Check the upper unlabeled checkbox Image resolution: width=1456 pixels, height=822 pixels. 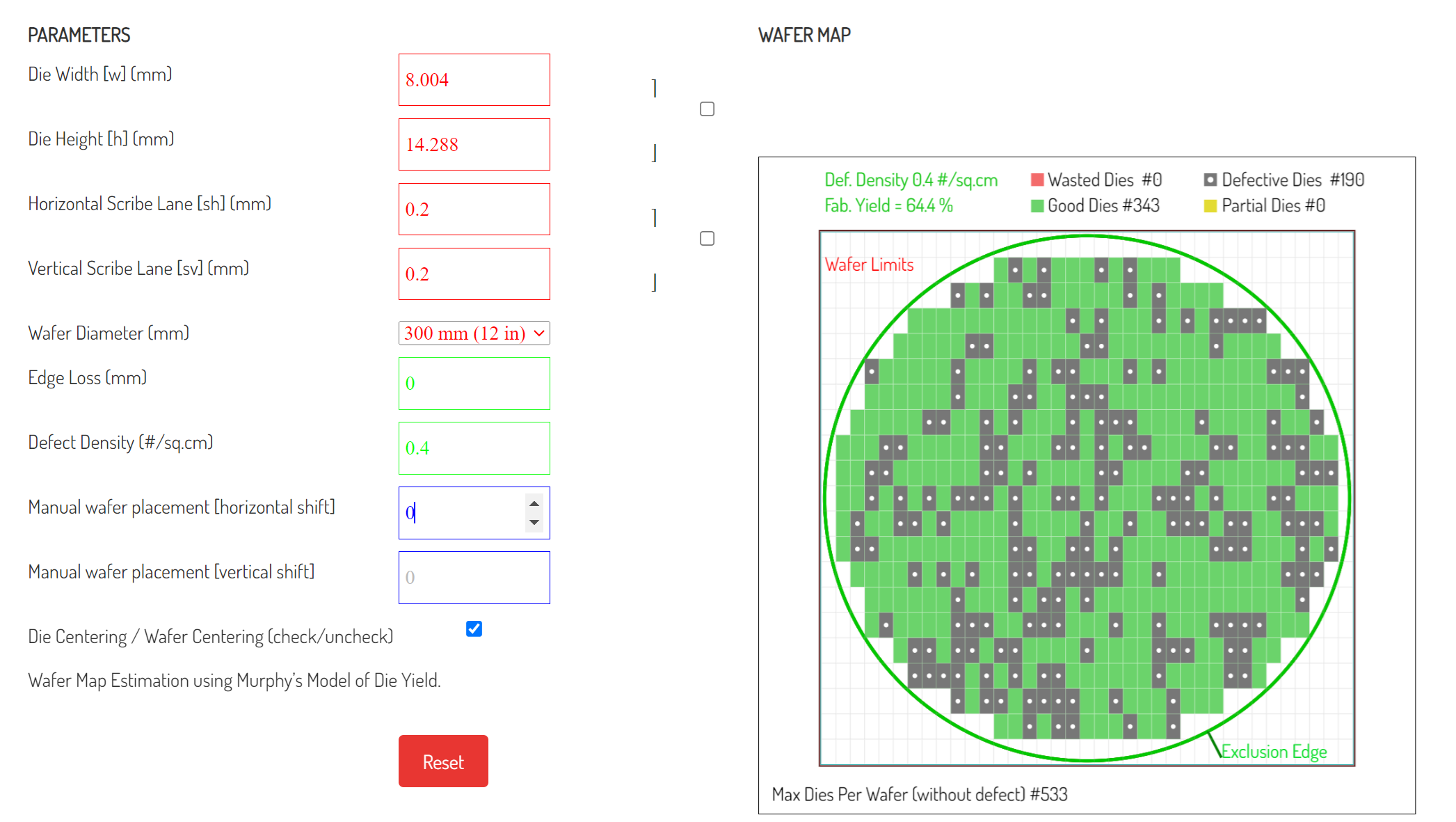[x=707, y=109]
